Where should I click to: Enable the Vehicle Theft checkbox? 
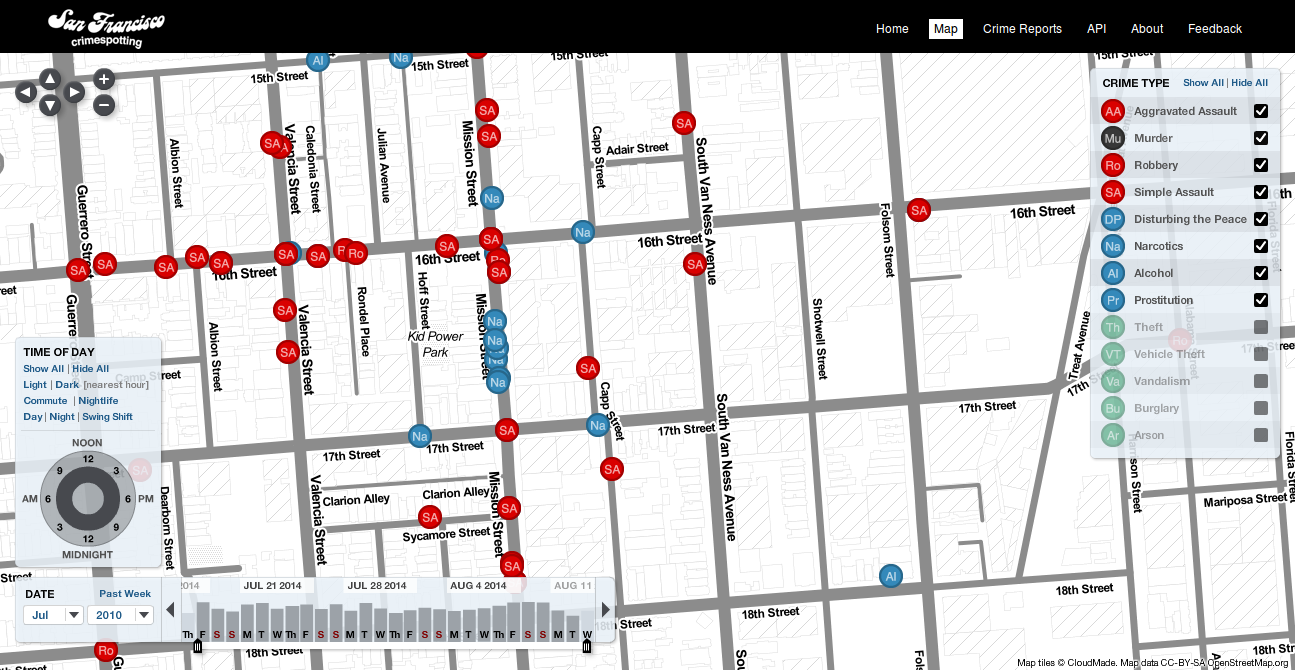tap(1261, 354)
